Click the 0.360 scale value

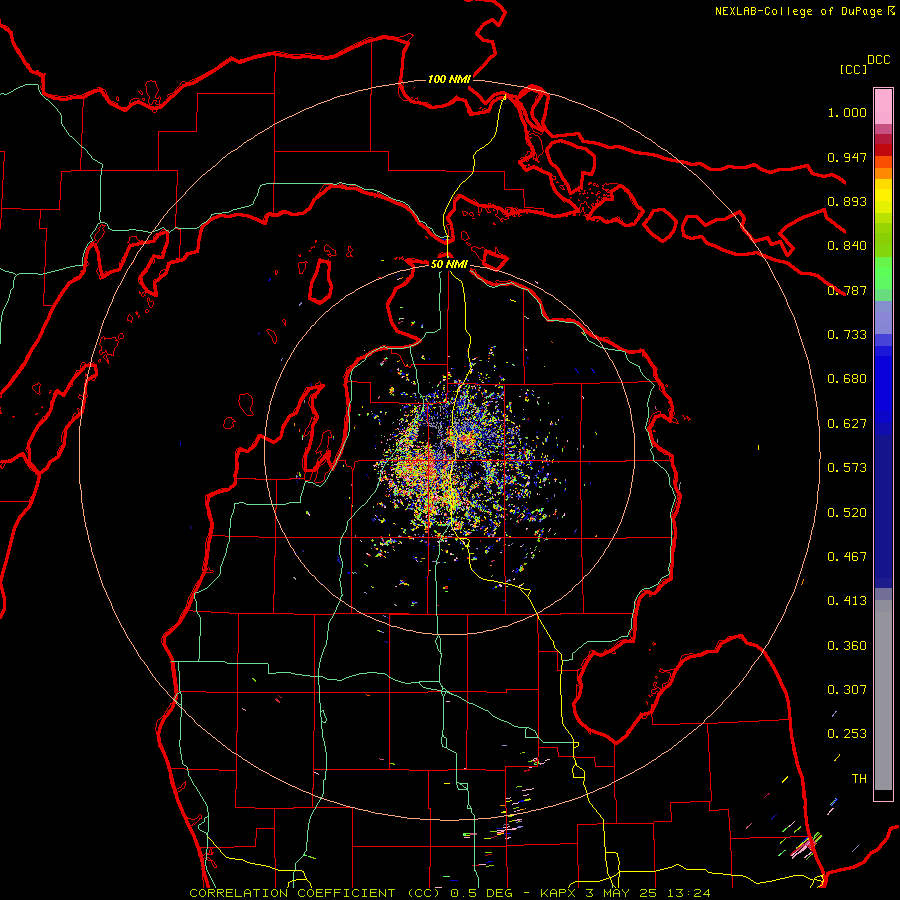(847, 646)
